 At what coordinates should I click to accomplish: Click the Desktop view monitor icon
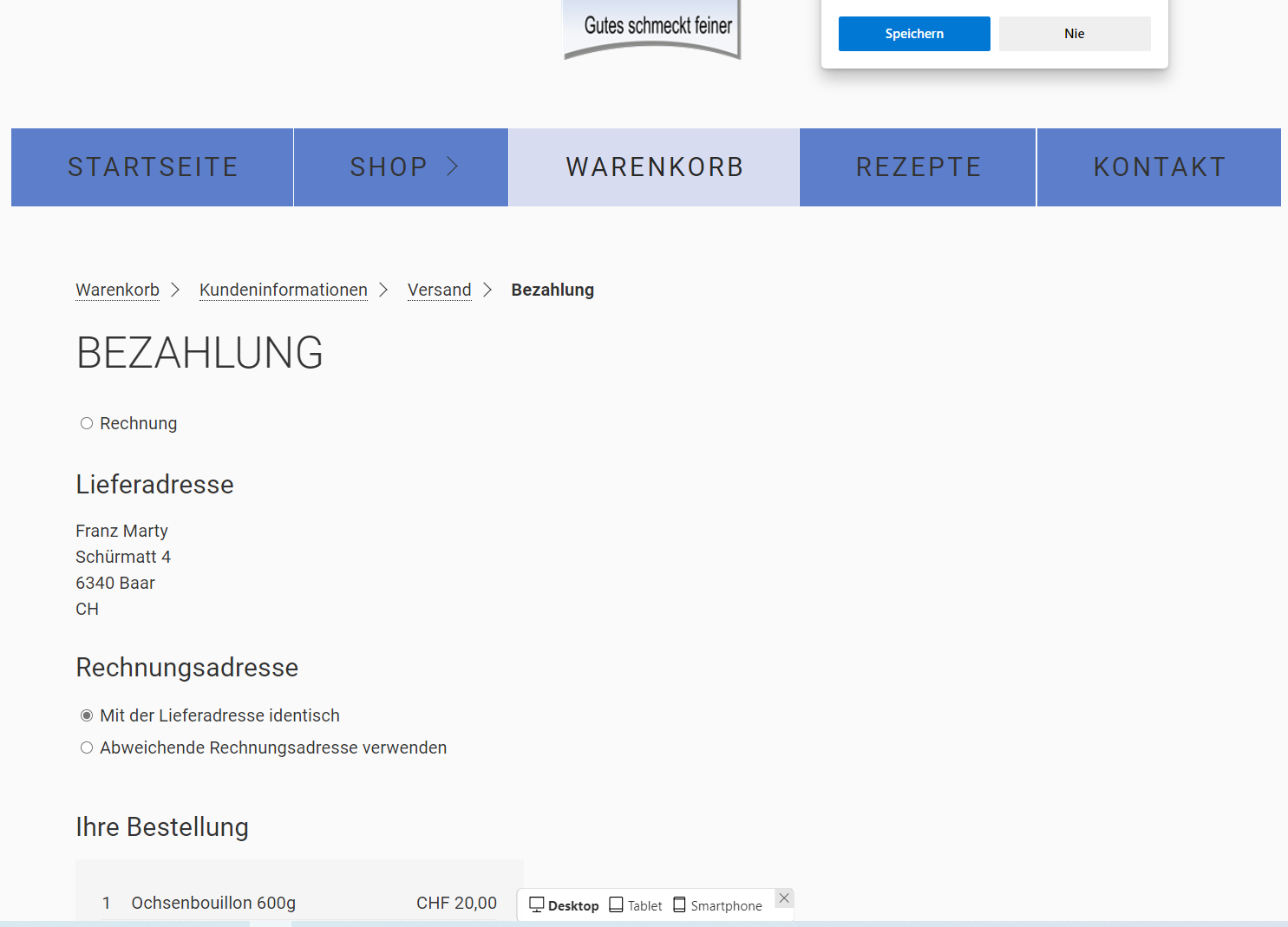click(x=537, y=905)
